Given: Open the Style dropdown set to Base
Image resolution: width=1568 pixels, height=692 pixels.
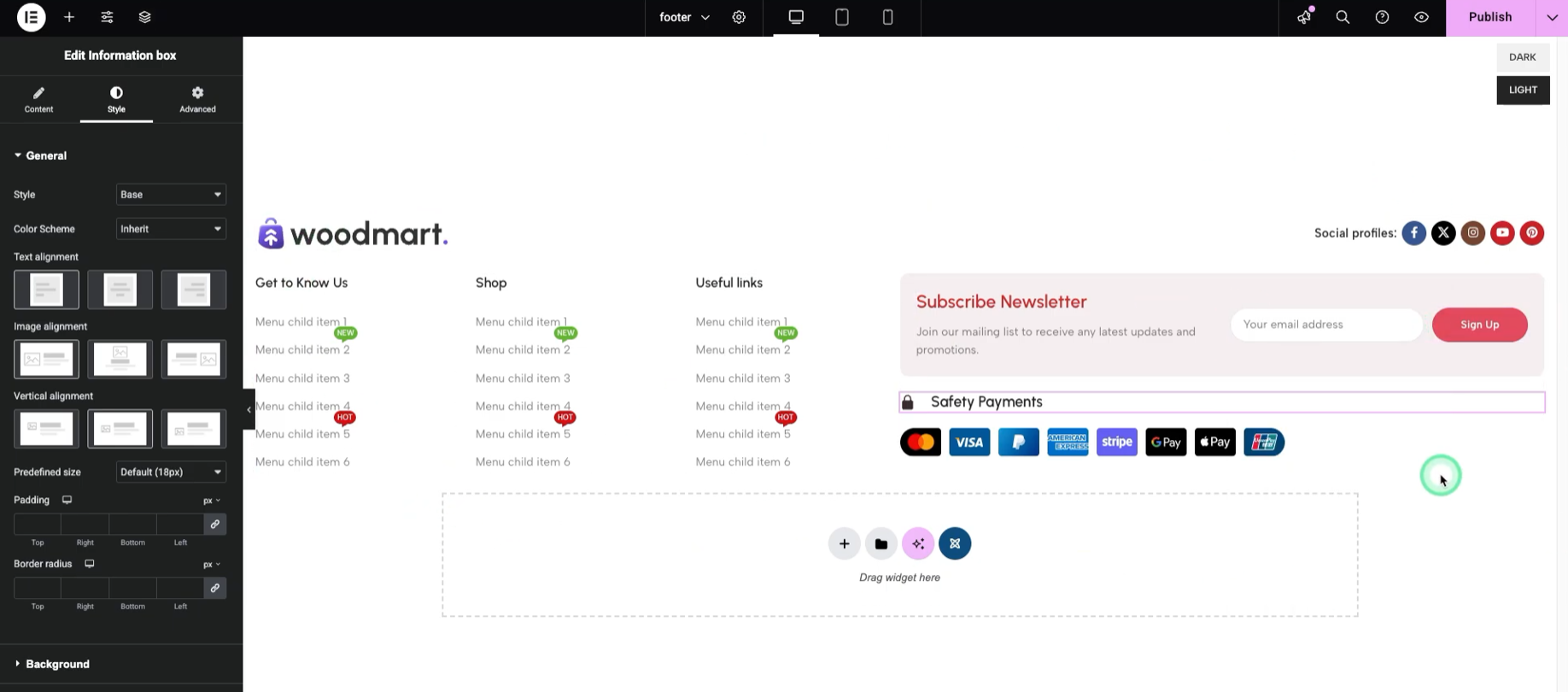Looking at the screenshot, I should (x=171, y=195).
